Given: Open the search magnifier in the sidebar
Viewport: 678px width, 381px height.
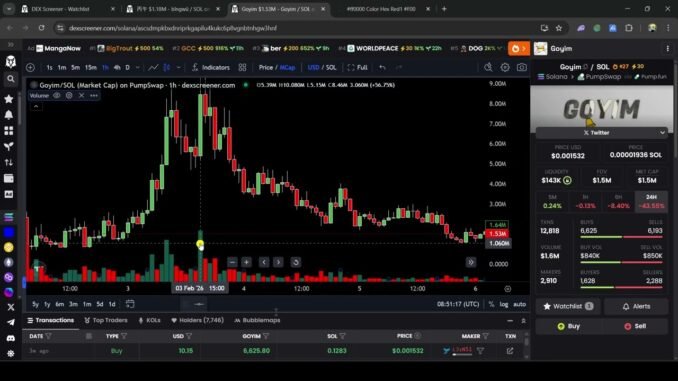Looking at the screenshot, I should [10, 79].
